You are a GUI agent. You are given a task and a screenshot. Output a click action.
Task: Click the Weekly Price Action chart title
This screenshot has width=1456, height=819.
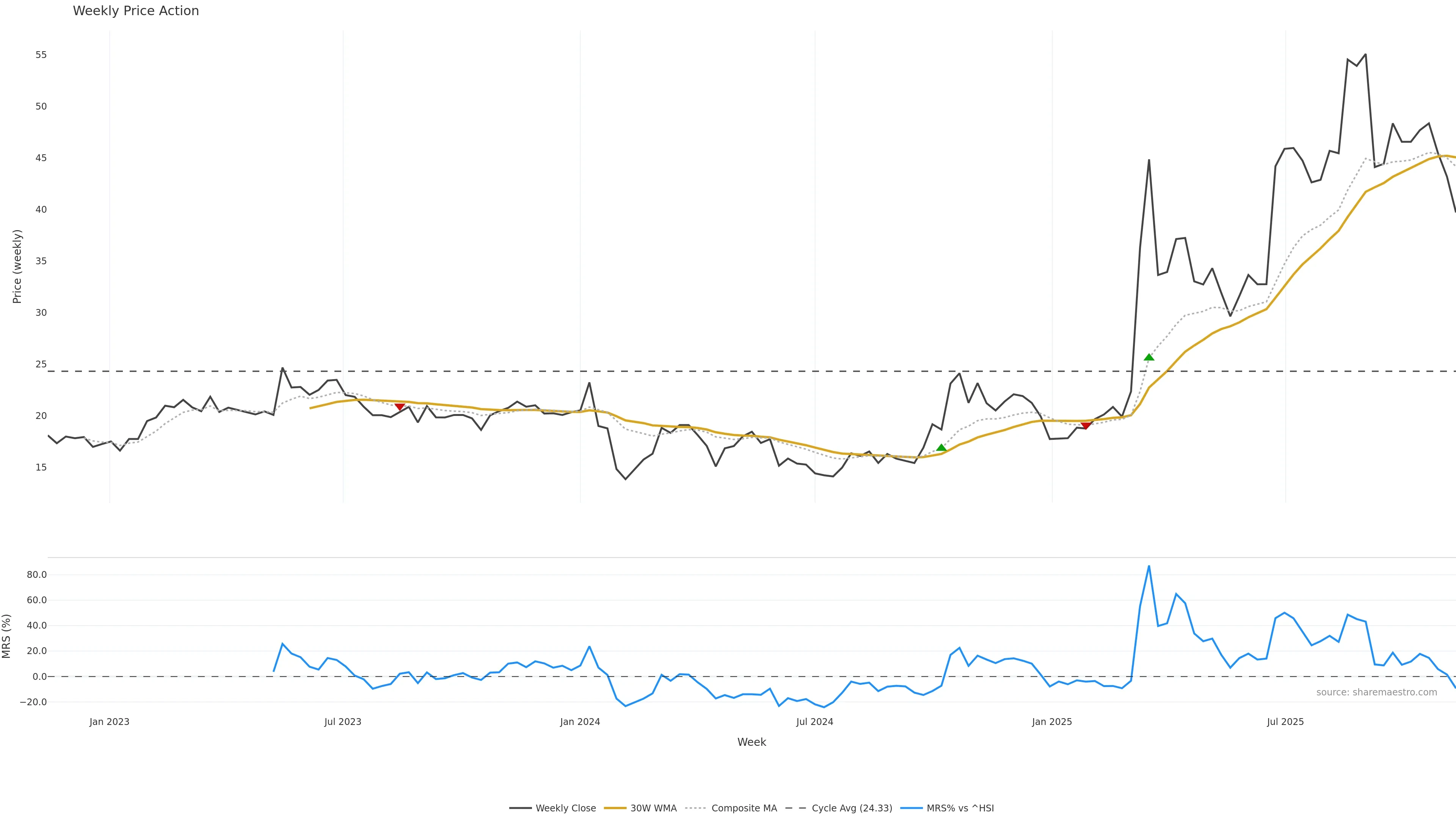(x=136, y=11)
